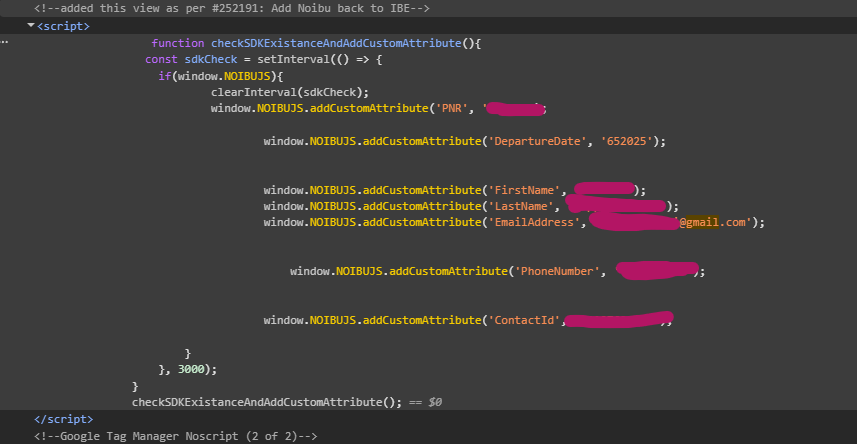Viewport: 857px width, 444px height.
Task: Click the clearInterval(sdkCheck) line
Action: point(290,92)
